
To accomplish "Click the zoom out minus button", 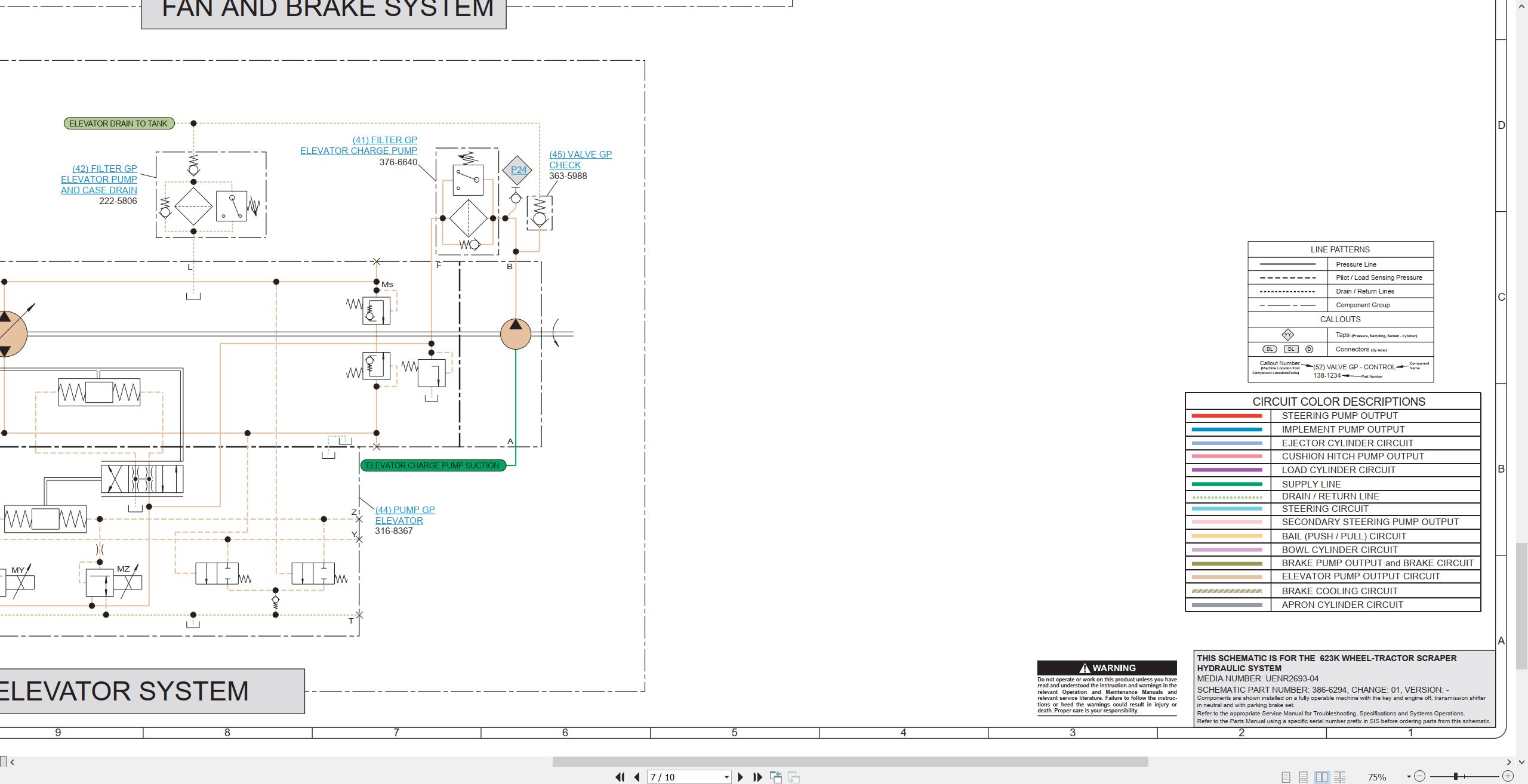I will coord(1420,776).
